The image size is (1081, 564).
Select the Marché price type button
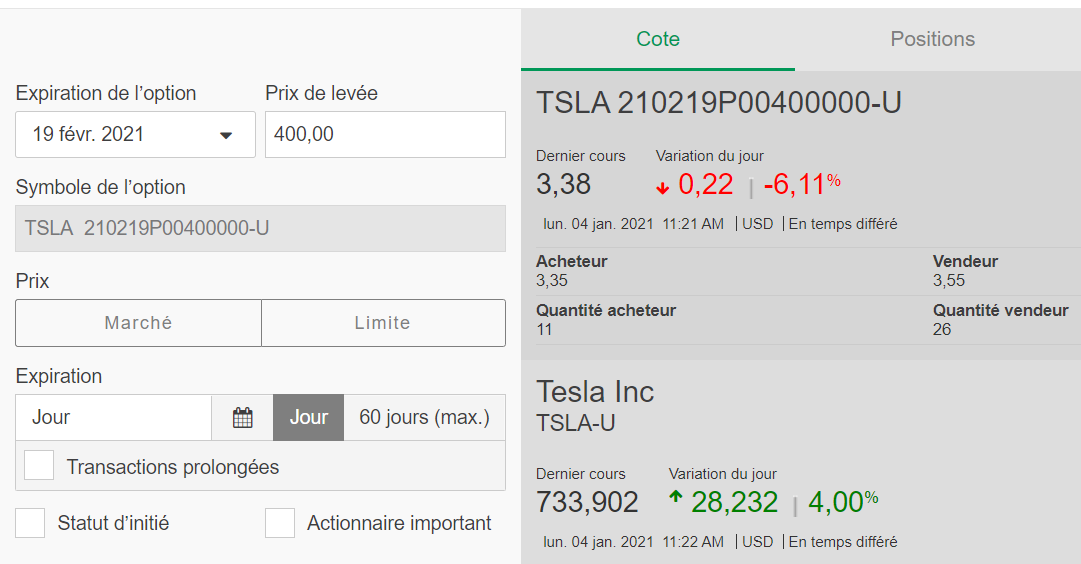tap(139, 323)
